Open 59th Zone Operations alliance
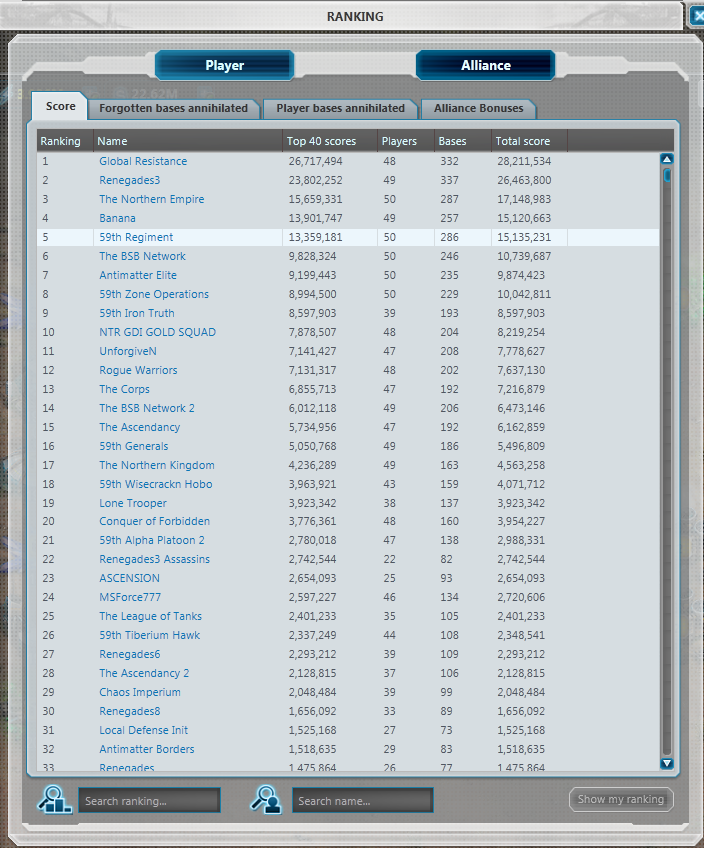This screenshot has height=848, width=704. pos(154,294)
